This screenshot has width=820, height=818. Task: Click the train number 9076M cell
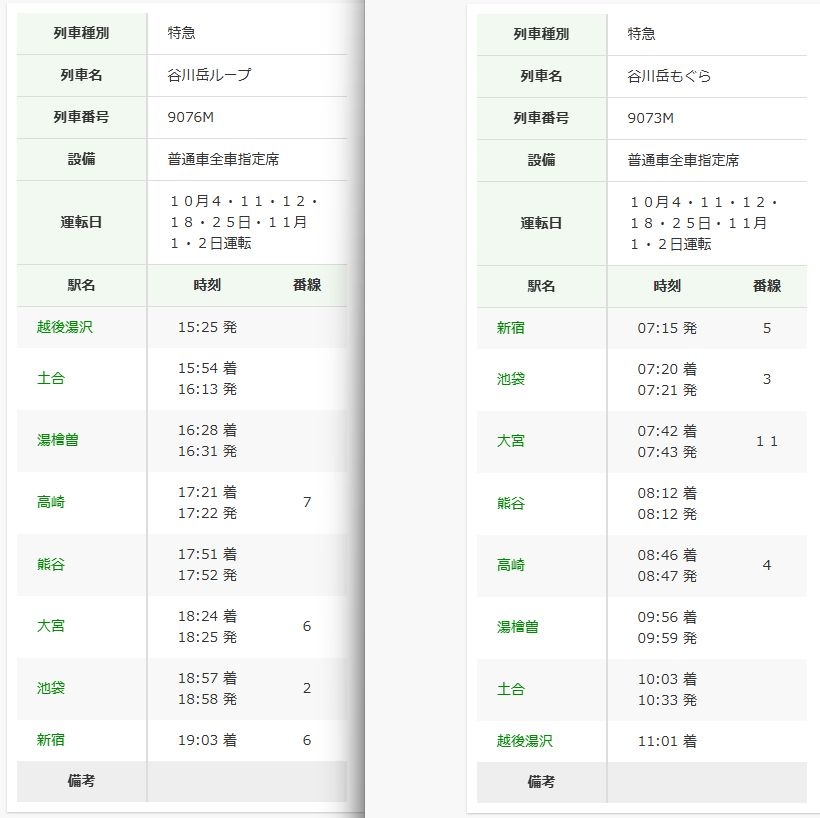coord(191,117)
